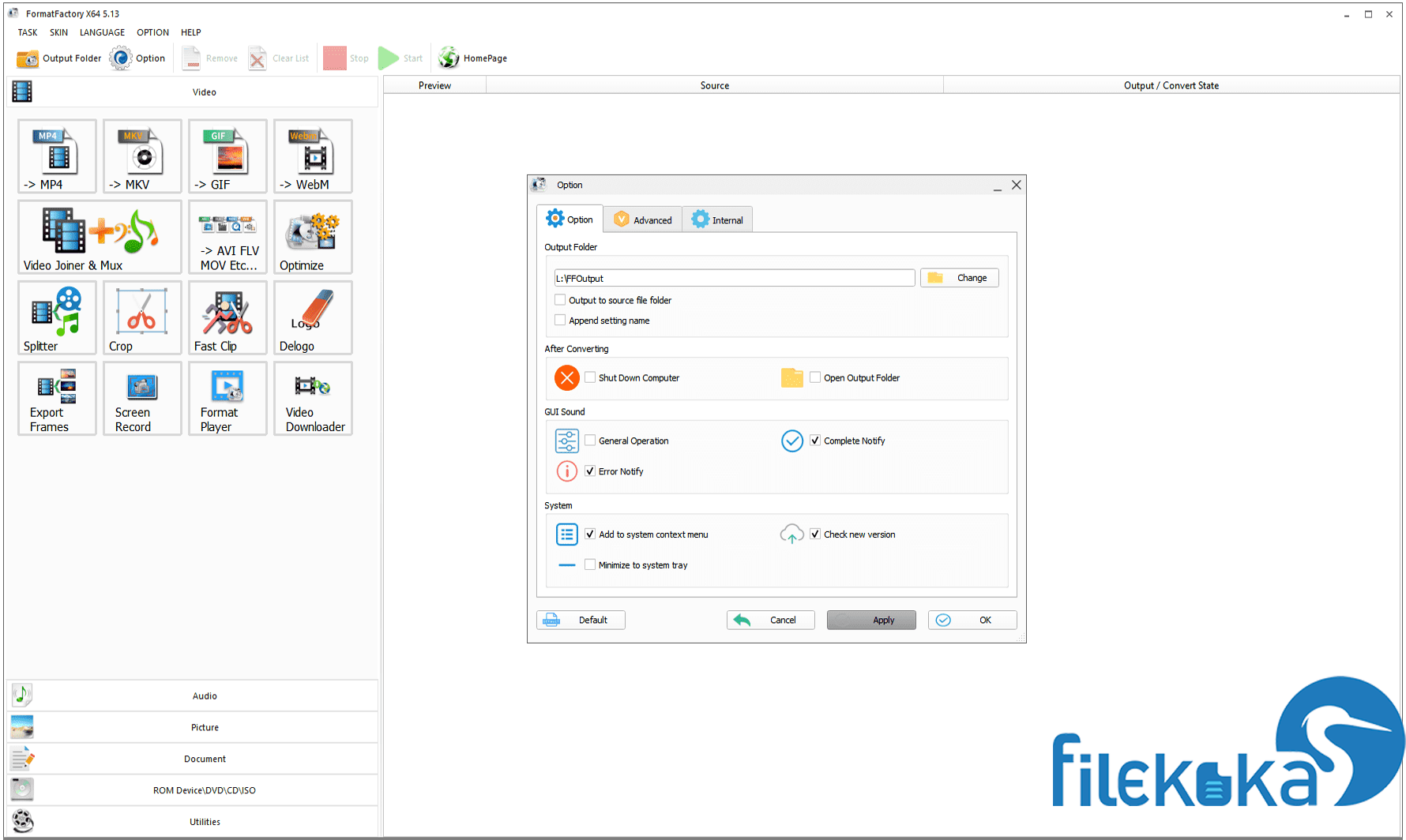Switch to the Internal tab

(x=717, y=220)
